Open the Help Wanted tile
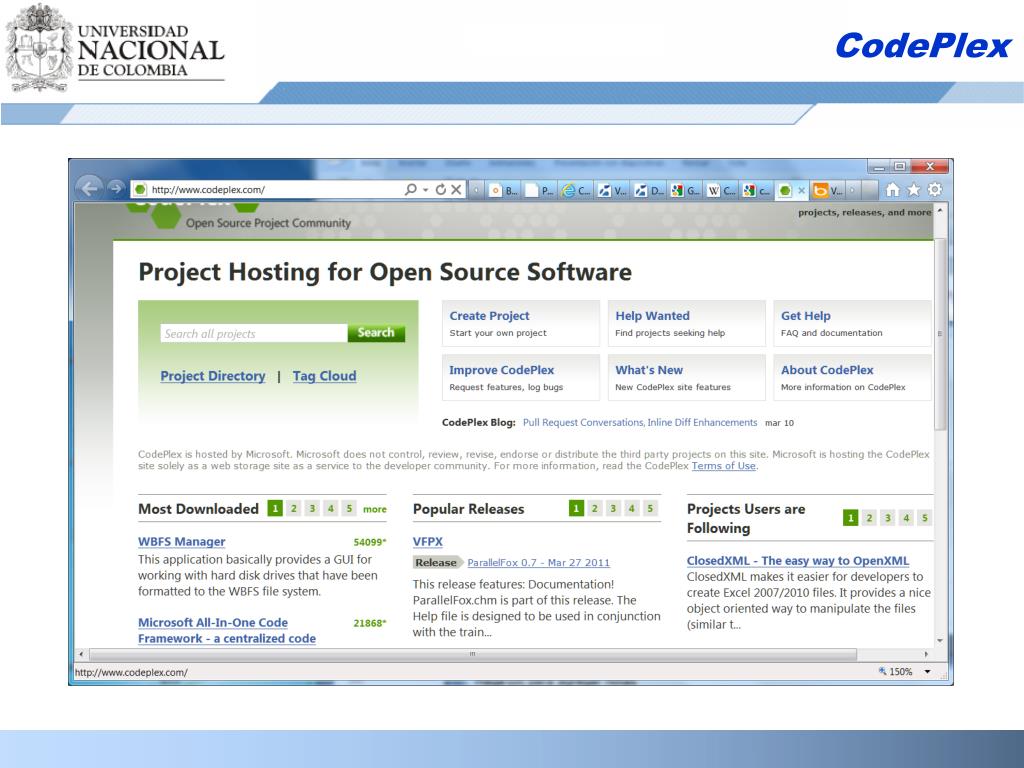Image resolution: width=1024 pixels, height=768 pixels. [x=686, y=323]
